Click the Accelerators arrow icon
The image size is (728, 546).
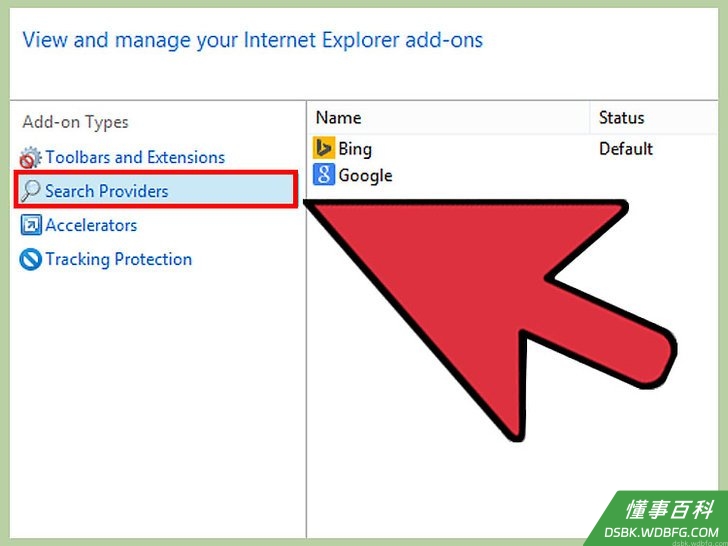[x=31, y=225]
